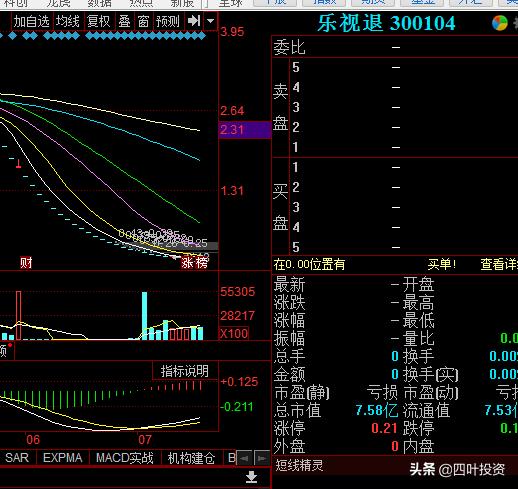Switch to the MACD实战 indicator tab

coord(125,458)
